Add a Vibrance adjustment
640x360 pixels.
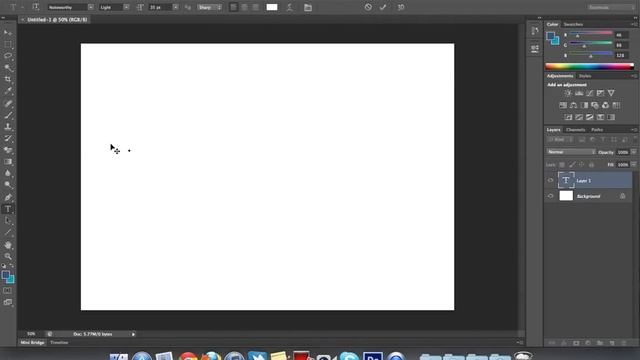[611, 93]
